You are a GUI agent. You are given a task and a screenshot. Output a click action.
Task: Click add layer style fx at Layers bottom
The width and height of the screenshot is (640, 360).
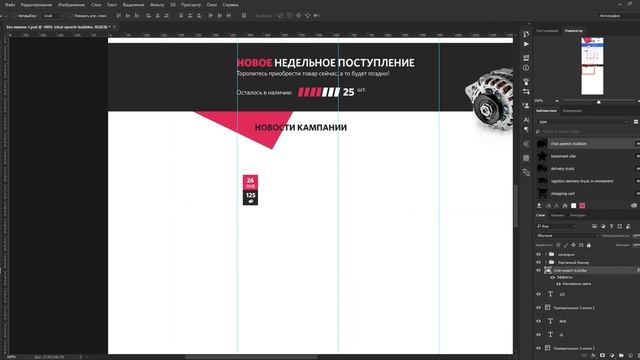[x=593, y=356]
